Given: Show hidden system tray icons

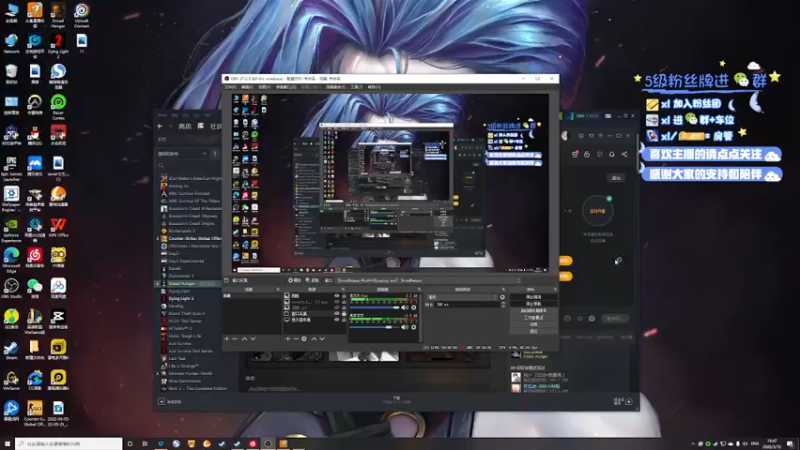Looking at the screenshot, I should pyautogui.click(x=693, y=444).
